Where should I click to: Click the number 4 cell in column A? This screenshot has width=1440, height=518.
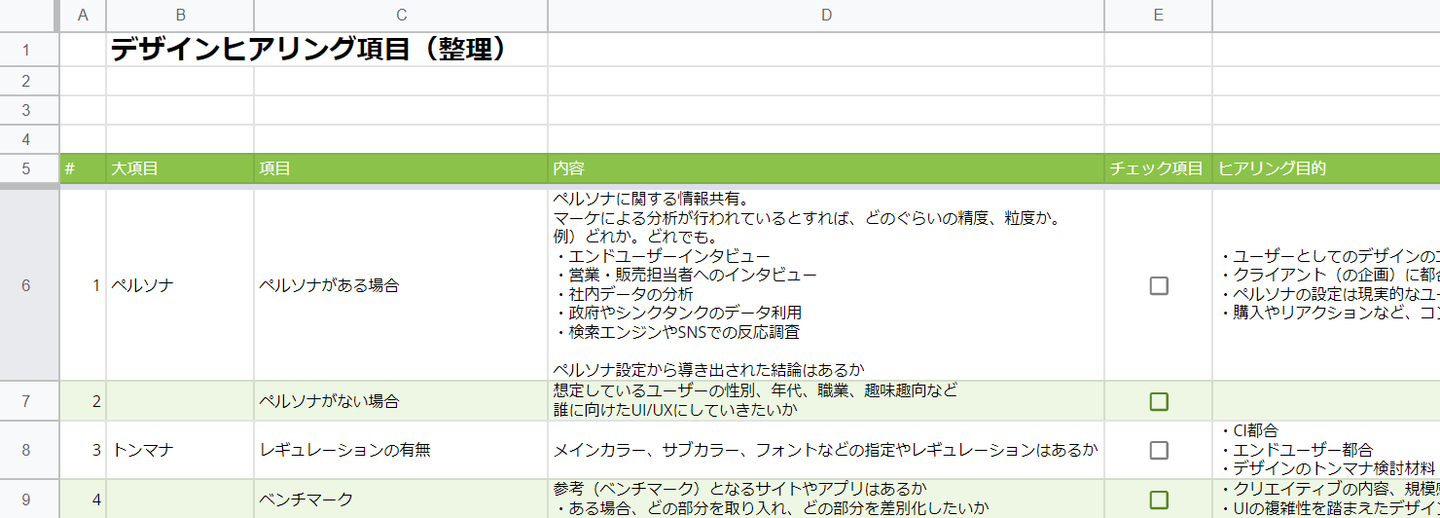[x=83, y=499]
